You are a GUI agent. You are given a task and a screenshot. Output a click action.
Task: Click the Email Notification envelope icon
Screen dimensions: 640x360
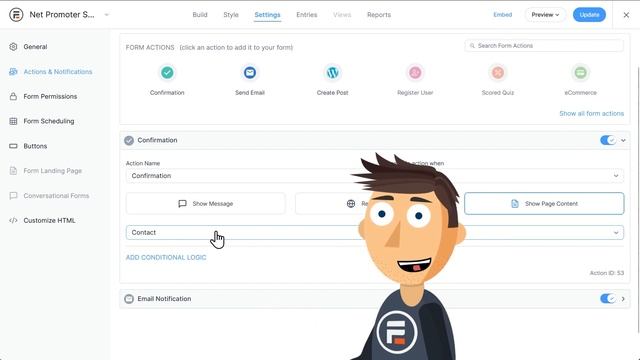[129, 299]
